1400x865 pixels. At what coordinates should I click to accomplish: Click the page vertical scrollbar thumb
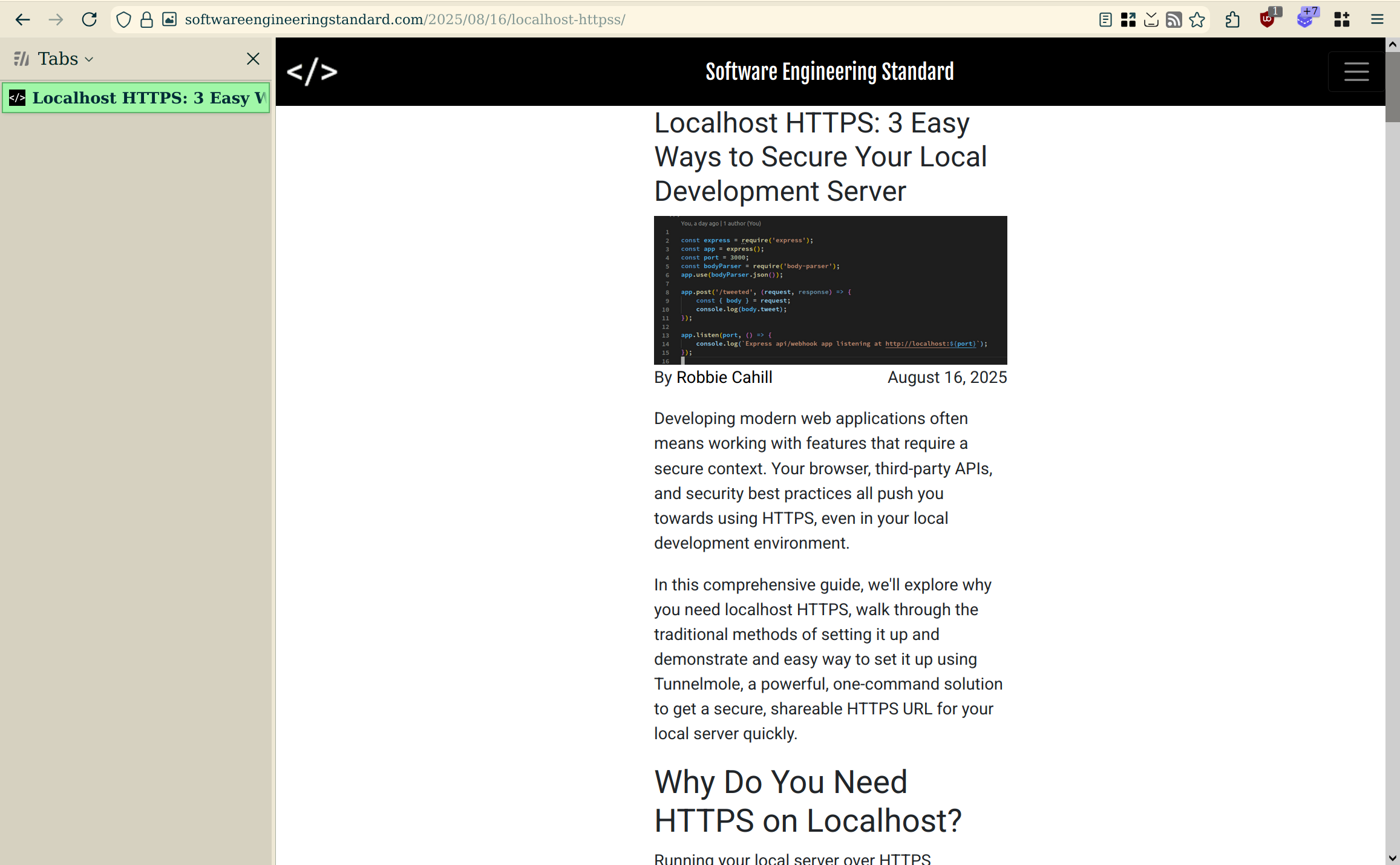(x=1392, y=86)
